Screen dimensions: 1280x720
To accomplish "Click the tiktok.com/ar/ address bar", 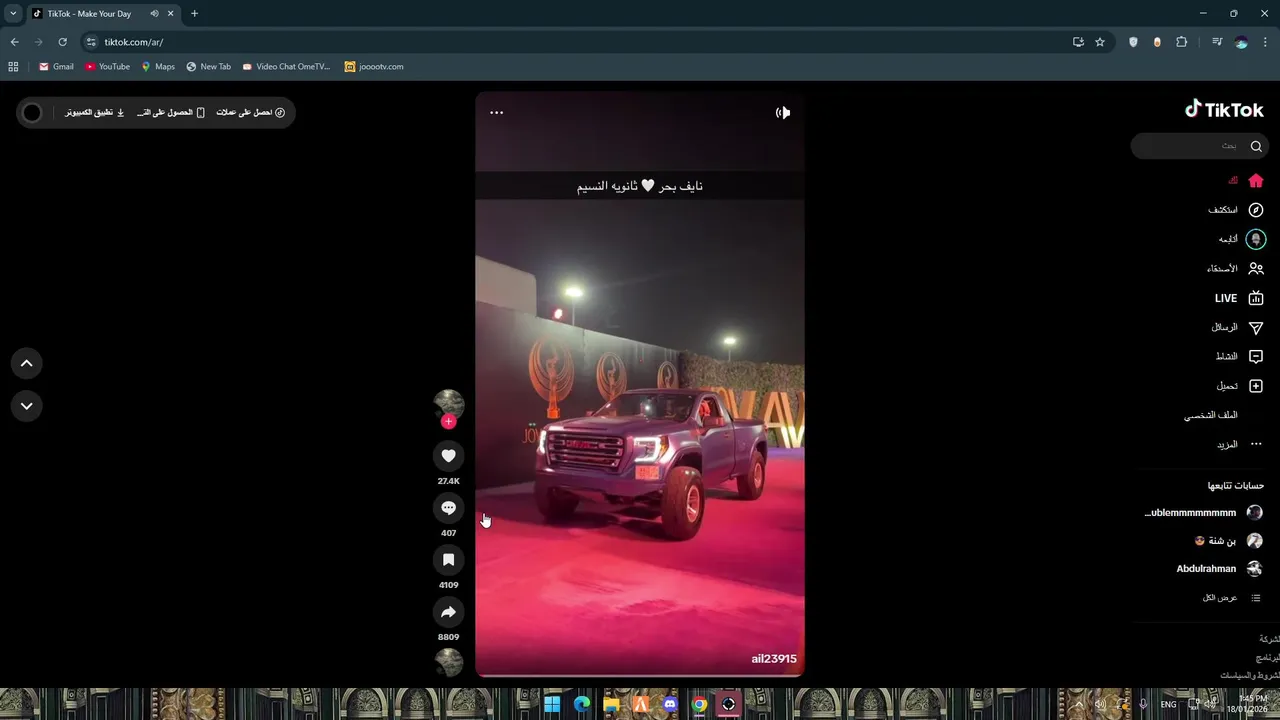I will coord(580,42).
